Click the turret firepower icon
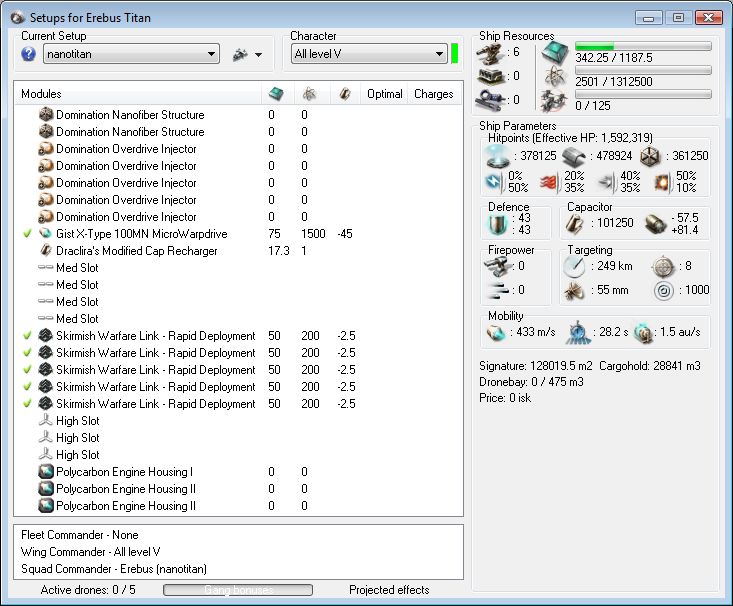Screen dimensions: 733x606 tap(498, 267)
